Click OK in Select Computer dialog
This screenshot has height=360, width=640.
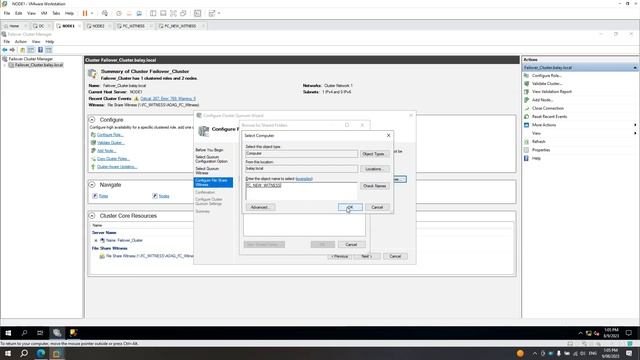click(350, 207)
